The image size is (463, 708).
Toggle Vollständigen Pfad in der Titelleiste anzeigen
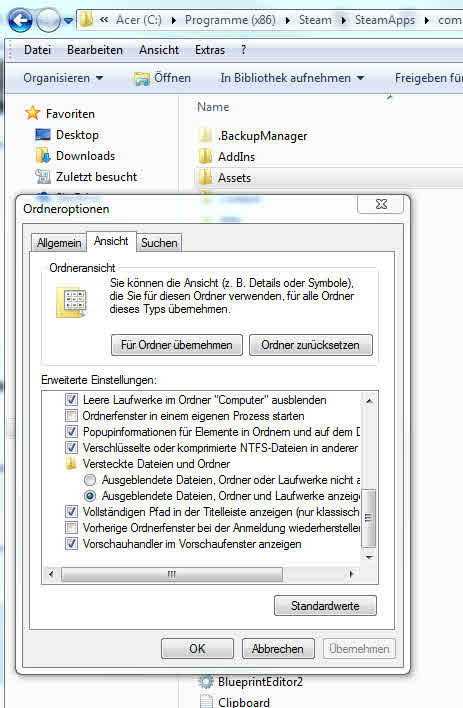pyautogui.click(x=71, y=512)
